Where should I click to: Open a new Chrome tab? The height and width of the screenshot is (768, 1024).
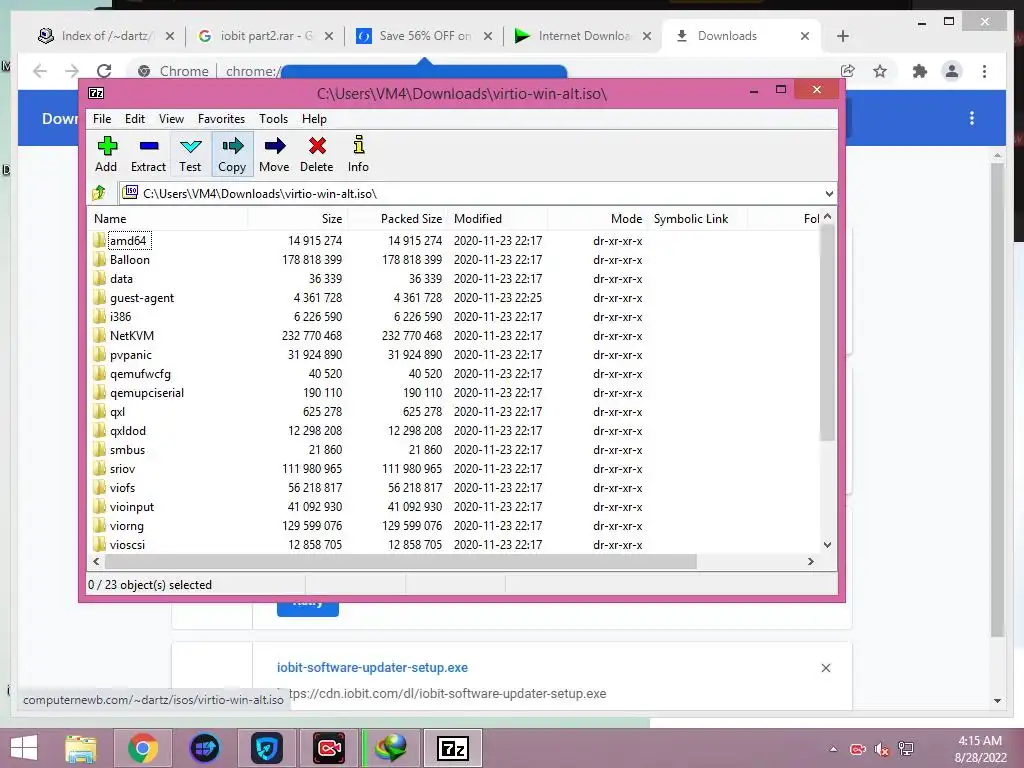(842, 36)
